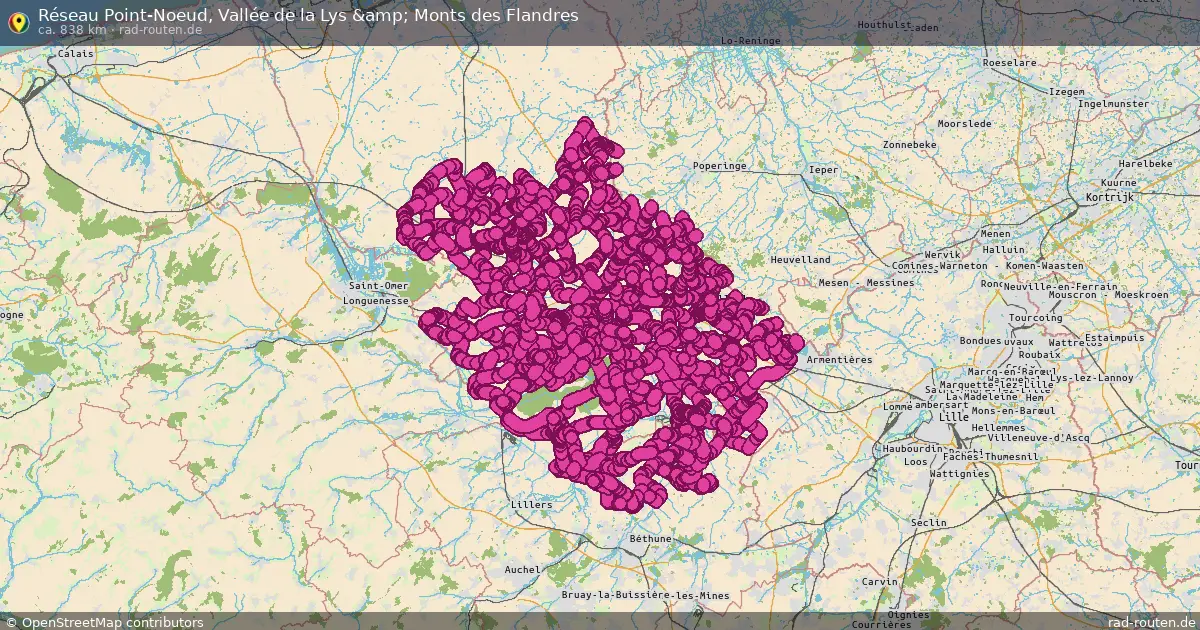Click the 'Loos' map label
1200x630 pixels.
pos(915,462)
